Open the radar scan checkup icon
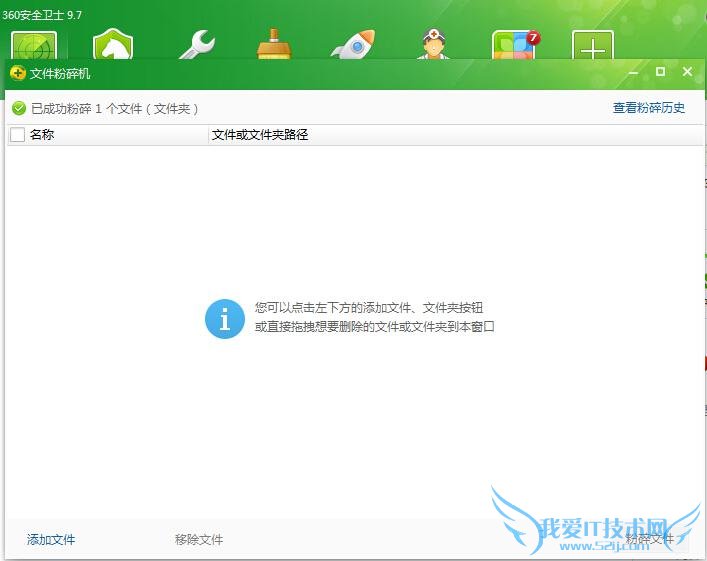The height and width of the screenshot is (561, 707). click(34, 46)
